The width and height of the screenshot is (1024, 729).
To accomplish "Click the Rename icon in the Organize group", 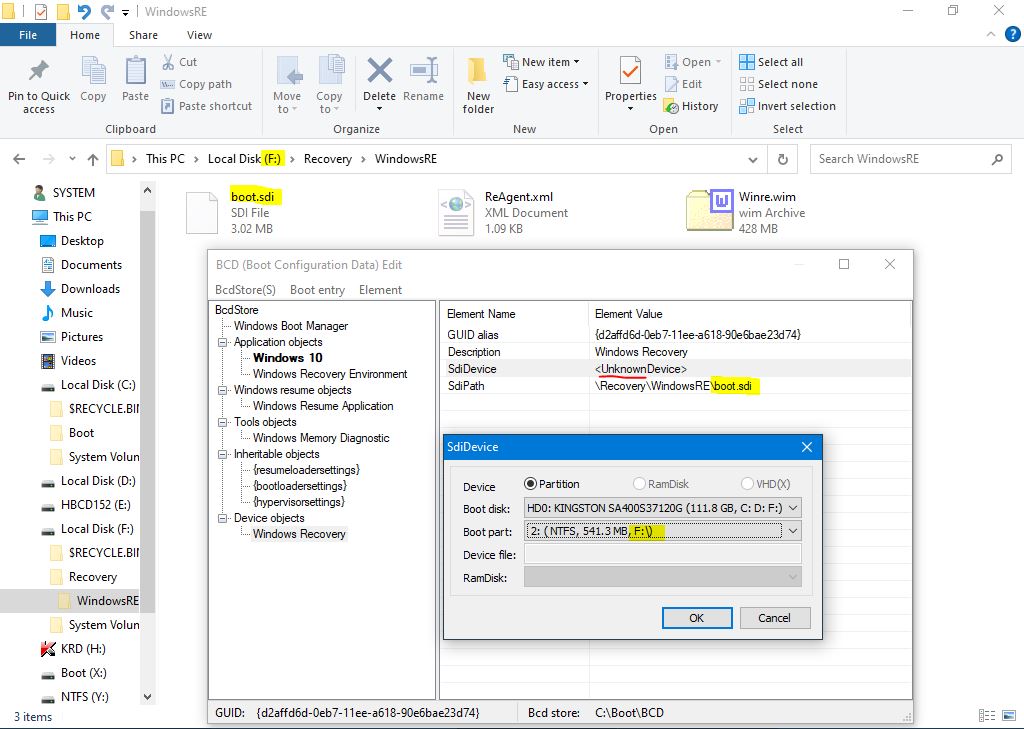I will click(x=423, y=73).
